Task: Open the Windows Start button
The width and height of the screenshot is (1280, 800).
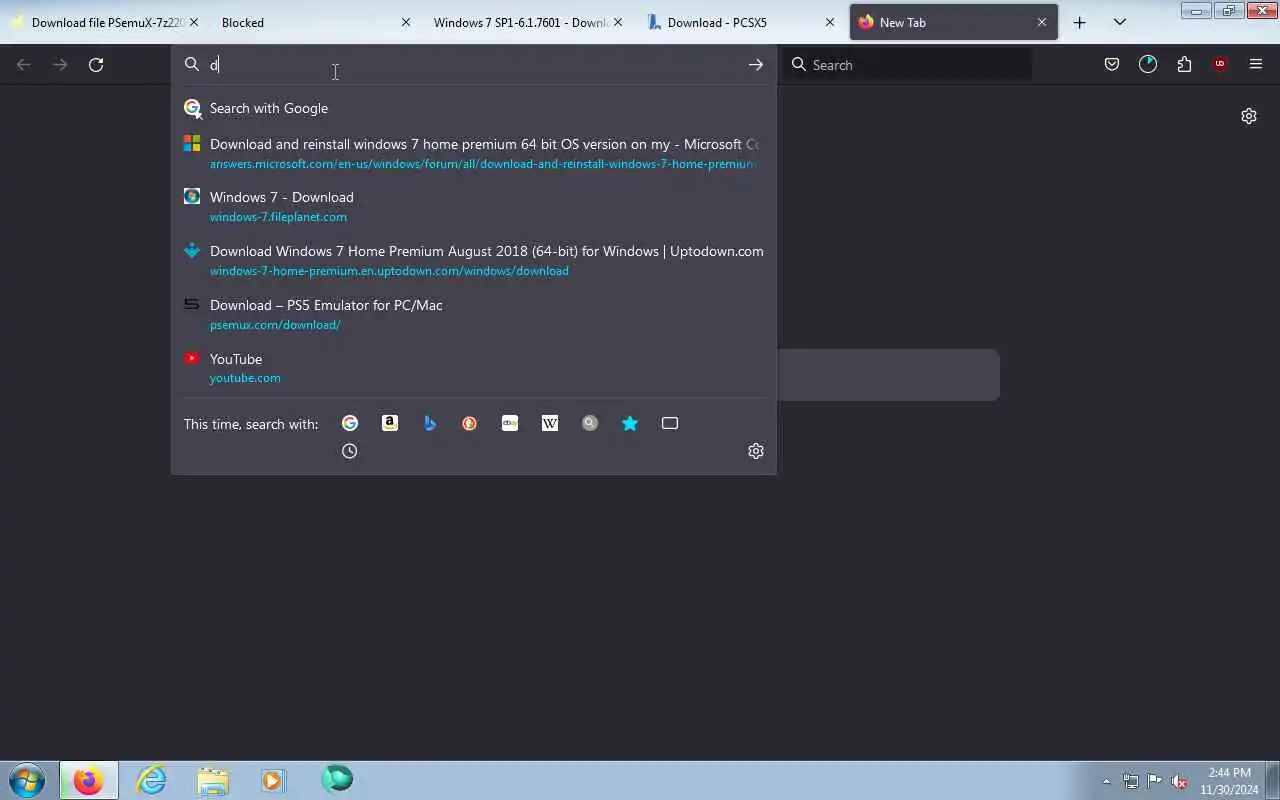Action: [27, 780]
